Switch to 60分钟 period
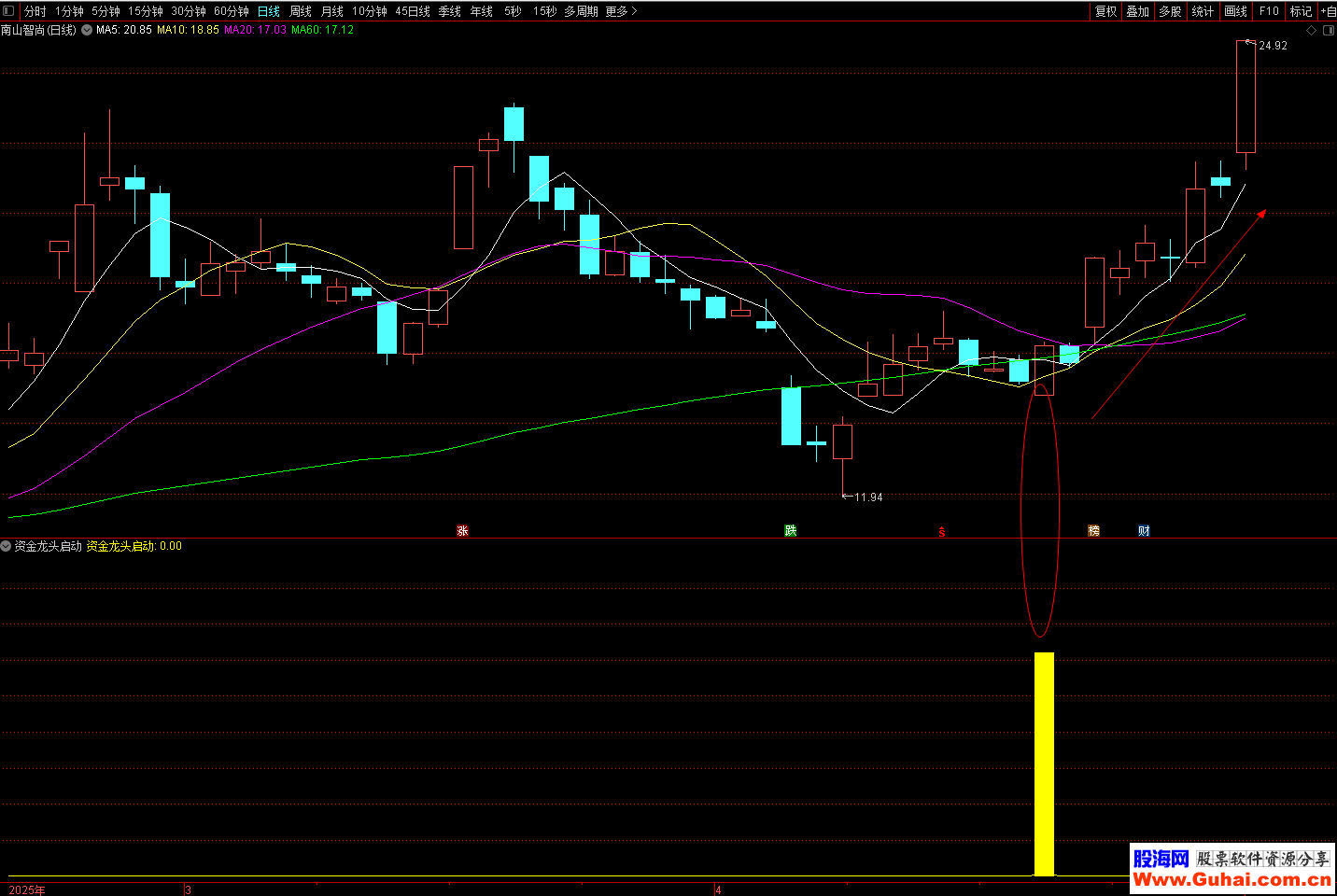Viewport: 1337px width, 896px height. coord(232,11)
